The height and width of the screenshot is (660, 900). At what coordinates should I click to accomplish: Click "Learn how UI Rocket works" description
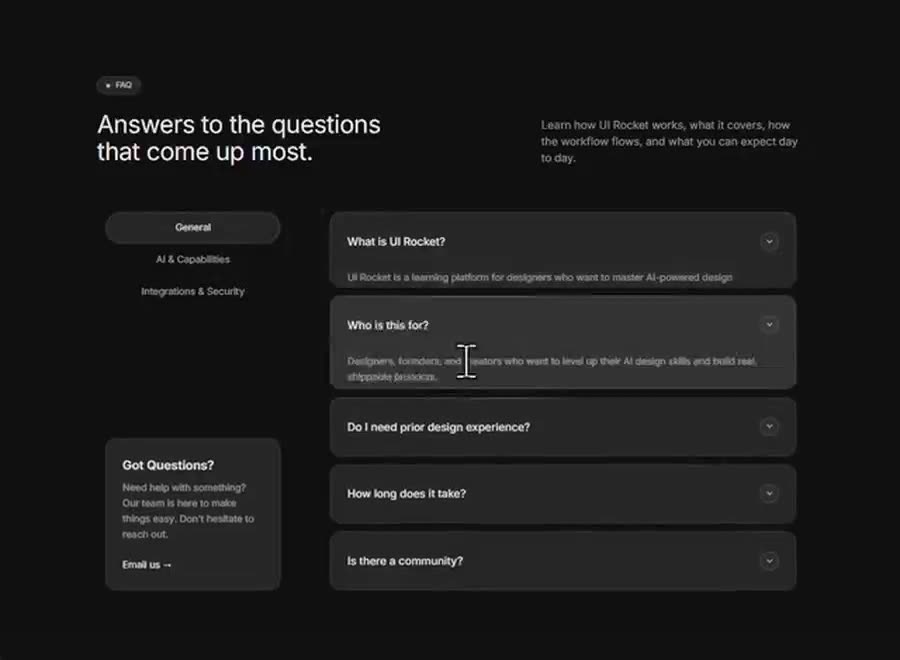coord(669,141)
